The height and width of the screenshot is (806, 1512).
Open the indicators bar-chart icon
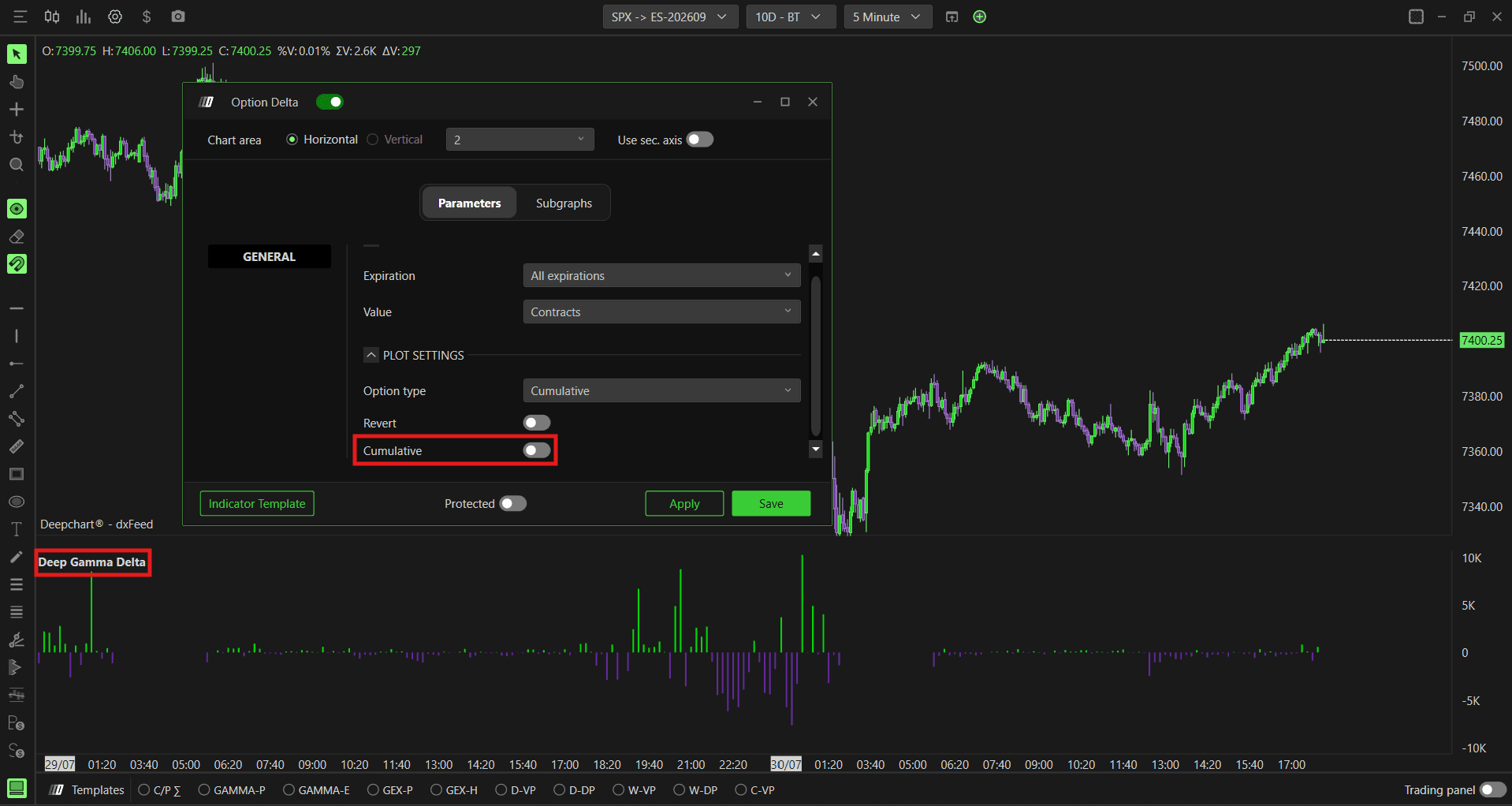(x=84, y=17)
